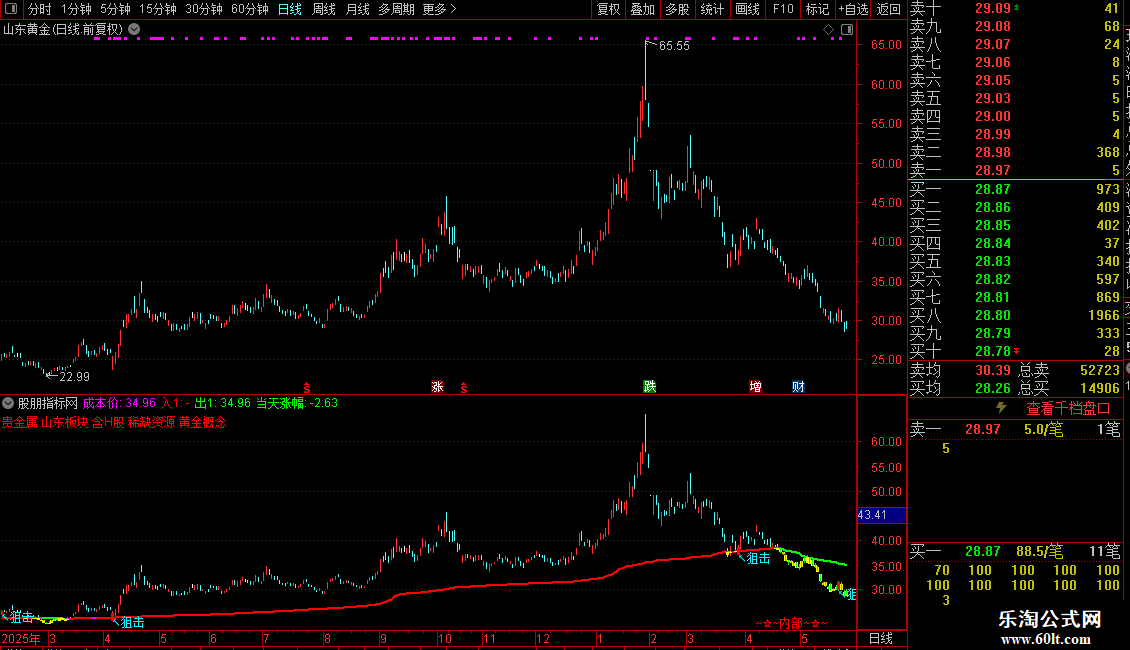Click the 含H股 tag
Viewport: 1130px width, 650px height.
click(108, 422)
